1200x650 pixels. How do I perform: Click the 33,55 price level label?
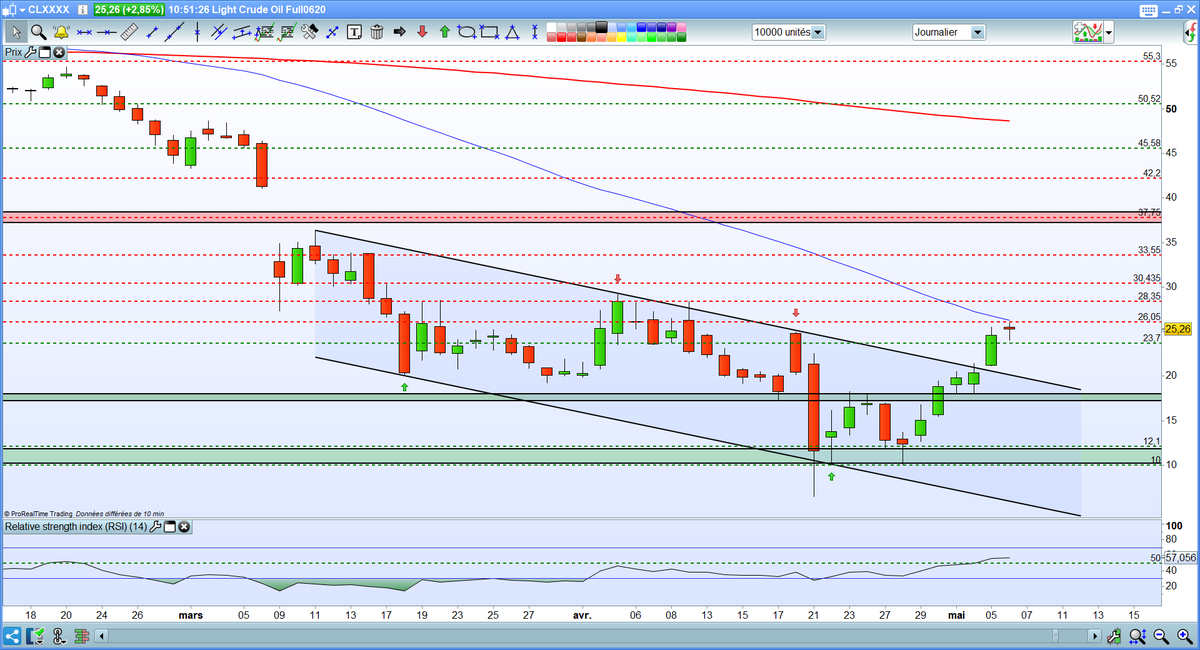click(1149, 250)
